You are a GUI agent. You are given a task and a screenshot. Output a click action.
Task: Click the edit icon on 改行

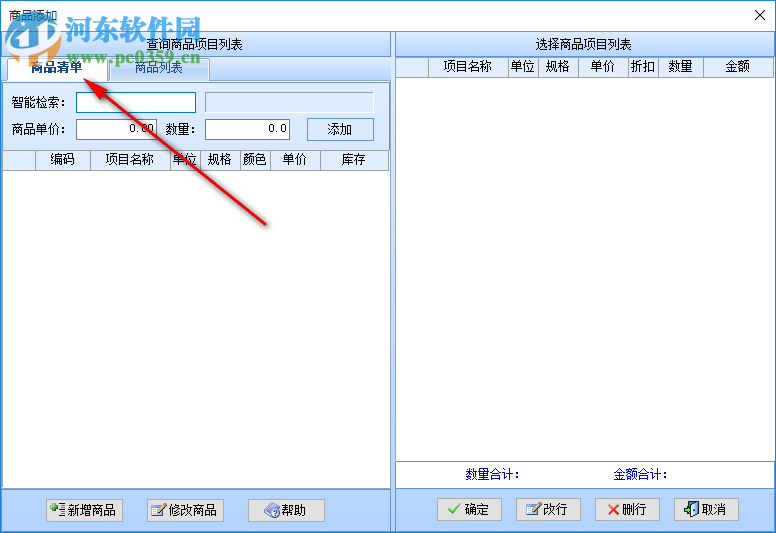(534, 509)
